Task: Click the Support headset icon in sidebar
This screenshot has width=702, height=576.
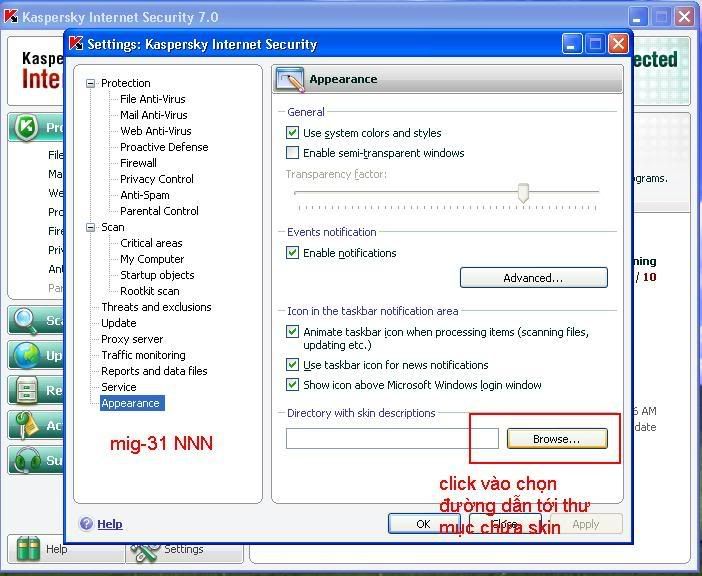Action: coord(26,460)
